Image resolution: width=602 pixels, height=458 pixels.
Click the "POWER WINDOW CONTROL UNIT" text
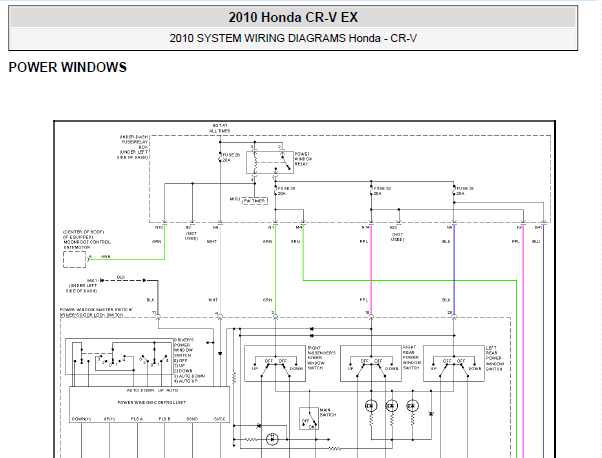(152, 402)
